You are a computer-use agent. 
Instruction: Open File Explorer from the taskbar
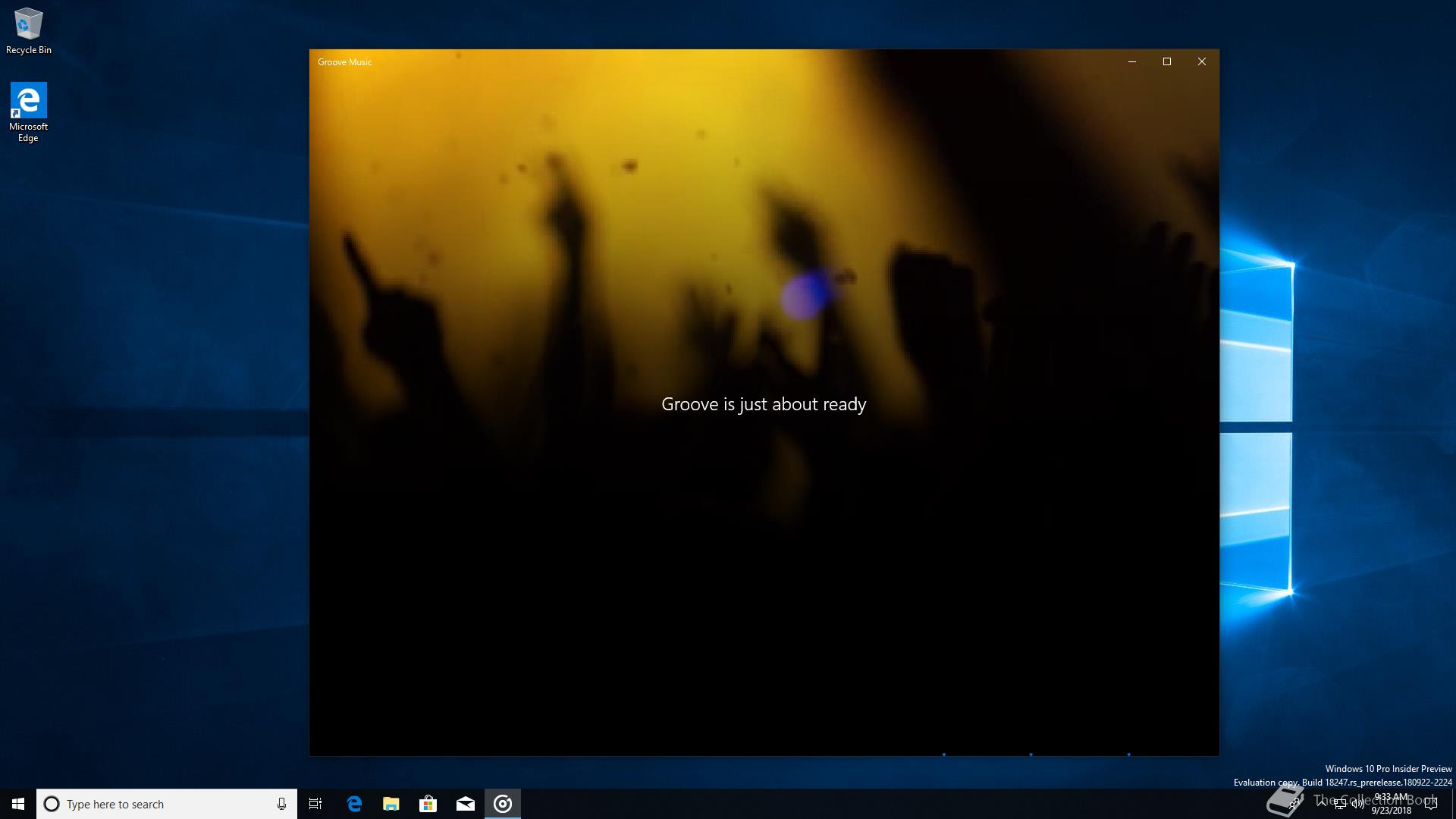(391, 804)
